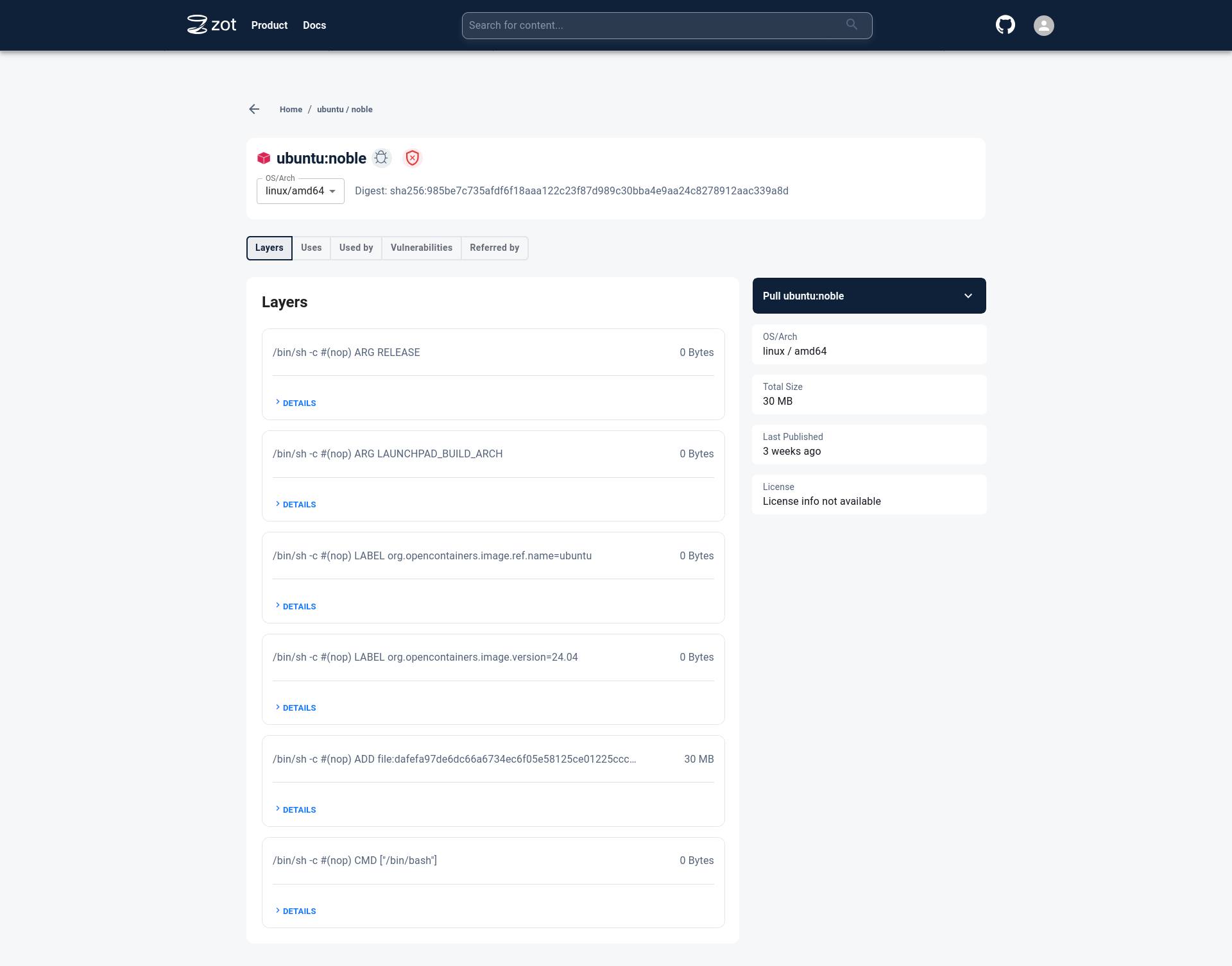Screen dimensions: 1232x966
Task: Switch to the Used by tab
Action: tap(356, 248)
